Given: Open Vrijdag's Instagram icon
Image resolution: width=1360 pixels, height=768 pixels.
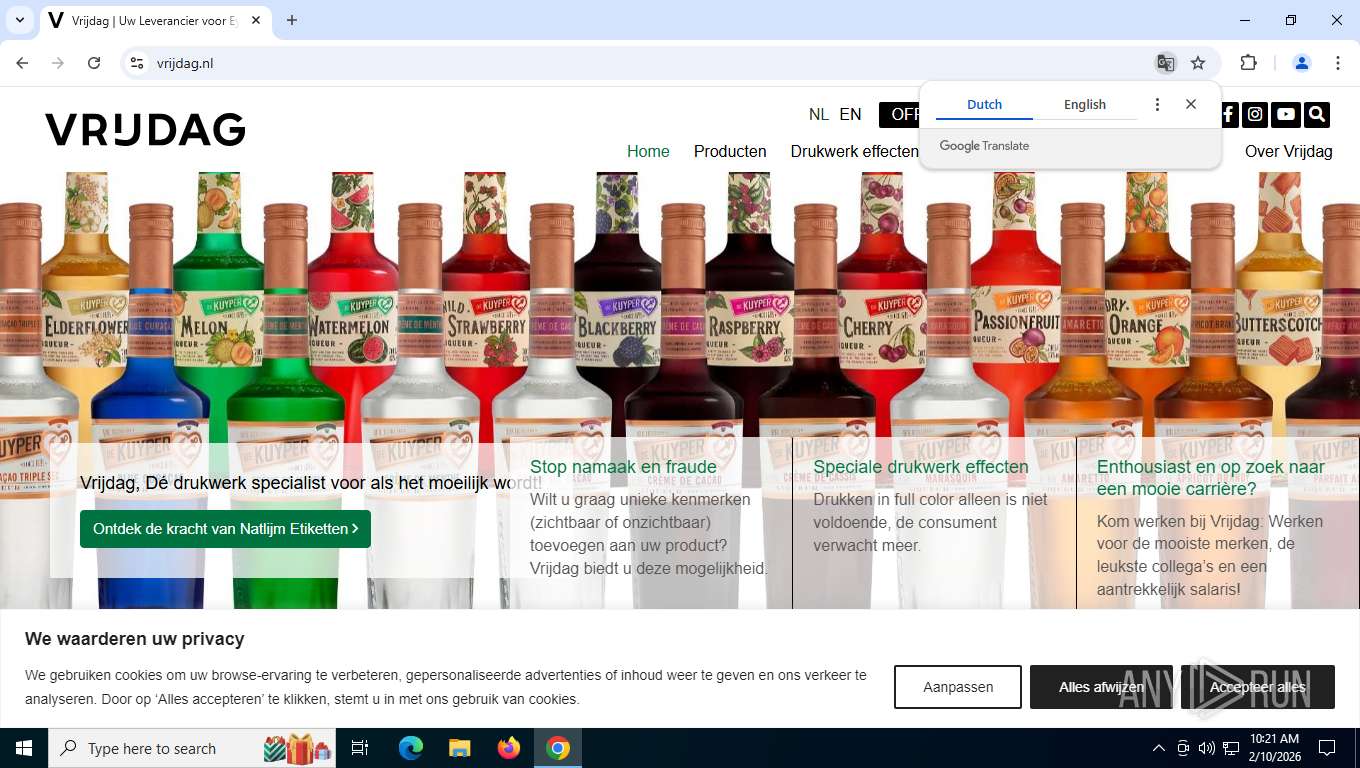Looking at the screenshot, I should (1255, 114).
